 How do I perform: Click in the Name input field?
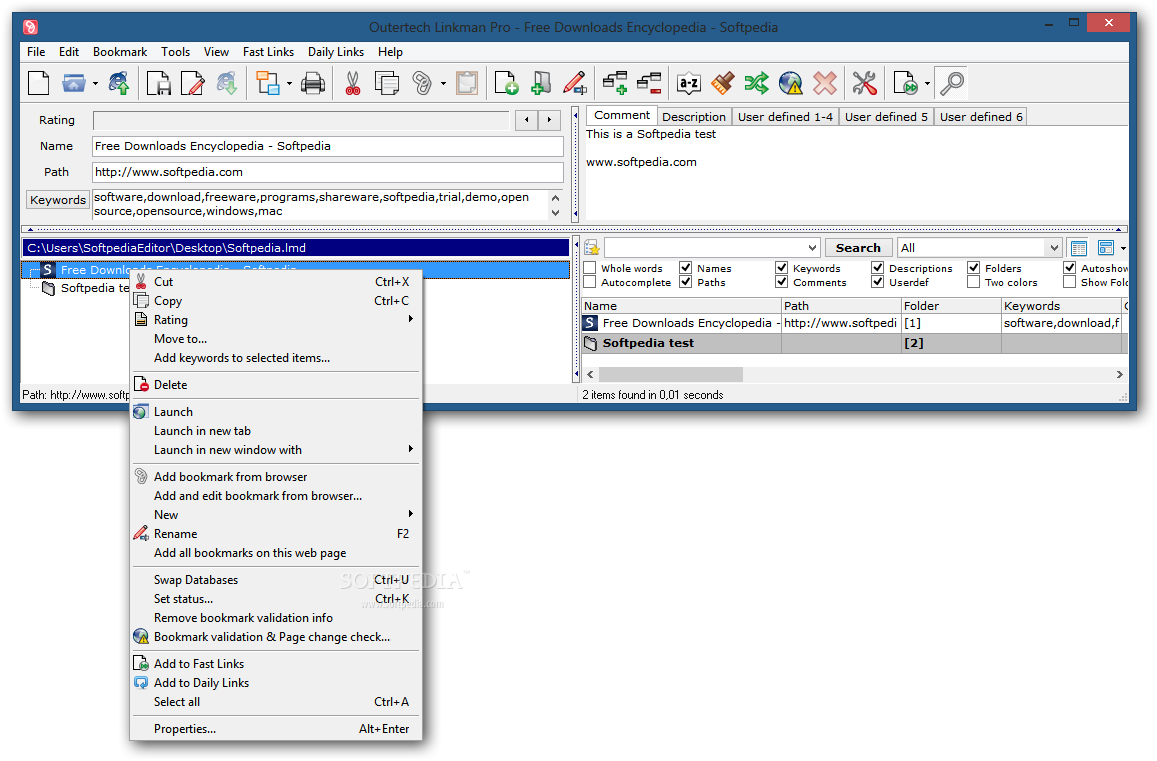point(328,146)
